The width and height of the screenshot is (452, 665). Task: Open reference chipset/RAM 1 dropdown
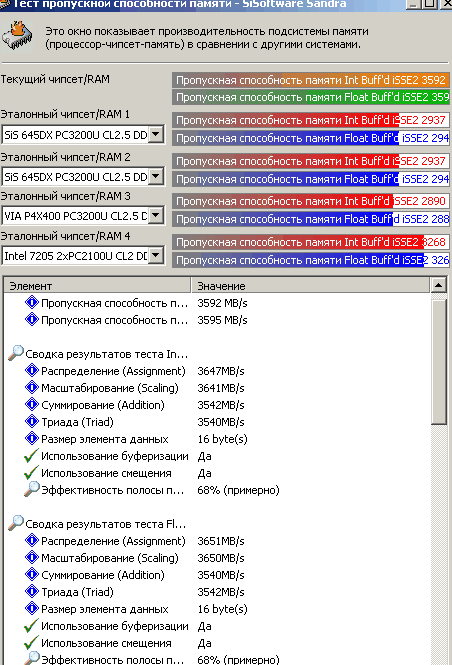pyautogui.click(x=156, y=135)
